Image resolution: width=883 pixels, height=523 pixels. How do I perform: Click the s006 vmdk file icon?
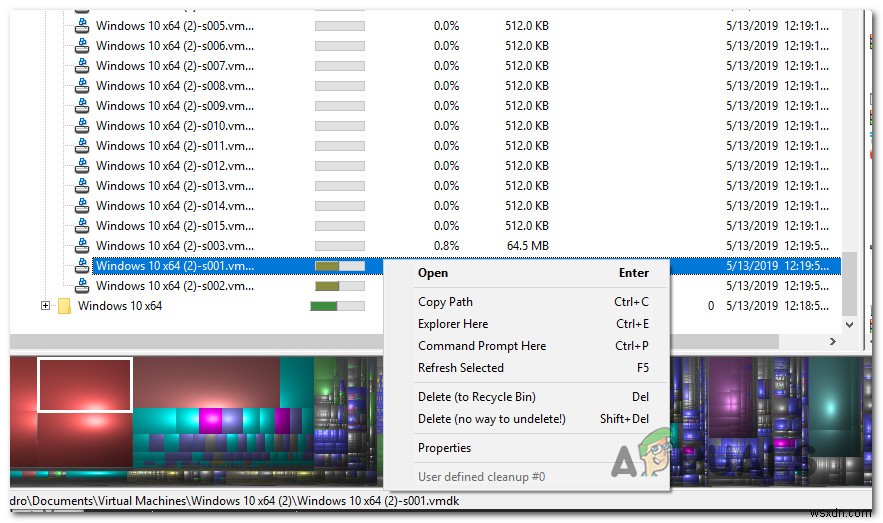pyautogui.click(x=82, y=46)
